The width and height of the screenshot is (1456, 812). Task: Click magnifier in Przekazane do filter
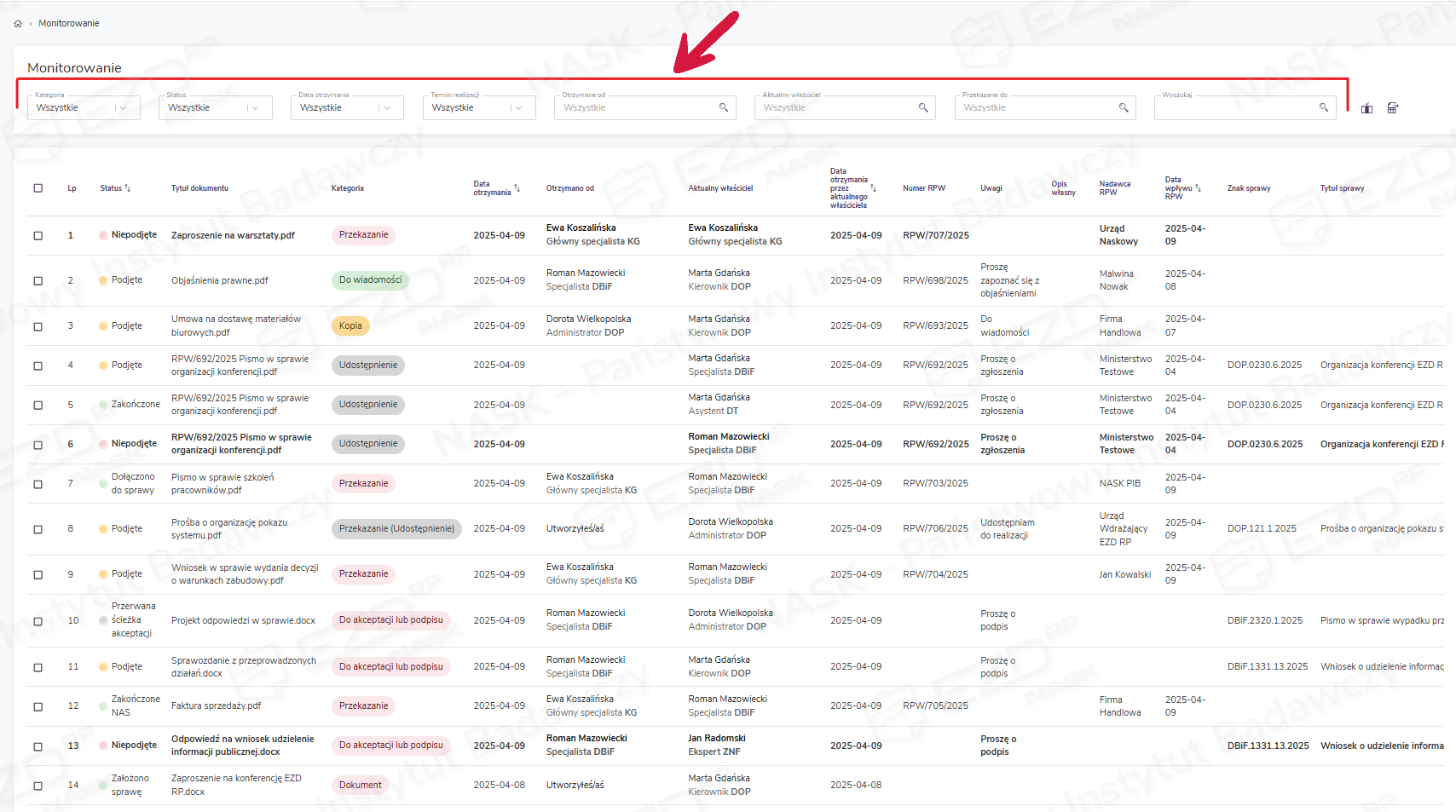(x=1123, y=107)
